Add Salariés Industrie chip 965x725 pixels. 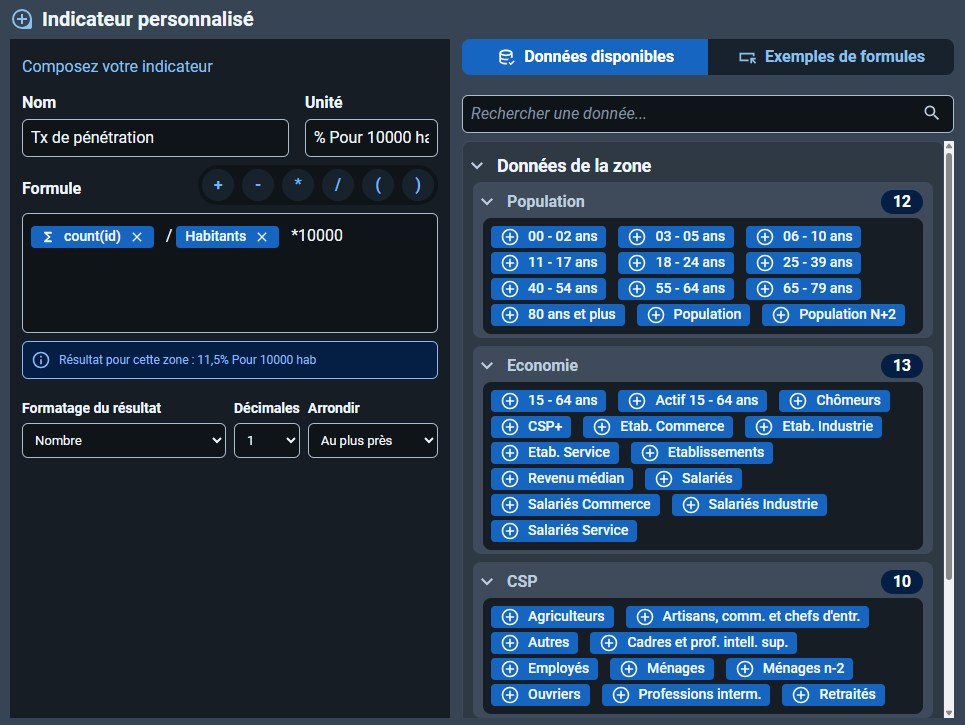749,505
